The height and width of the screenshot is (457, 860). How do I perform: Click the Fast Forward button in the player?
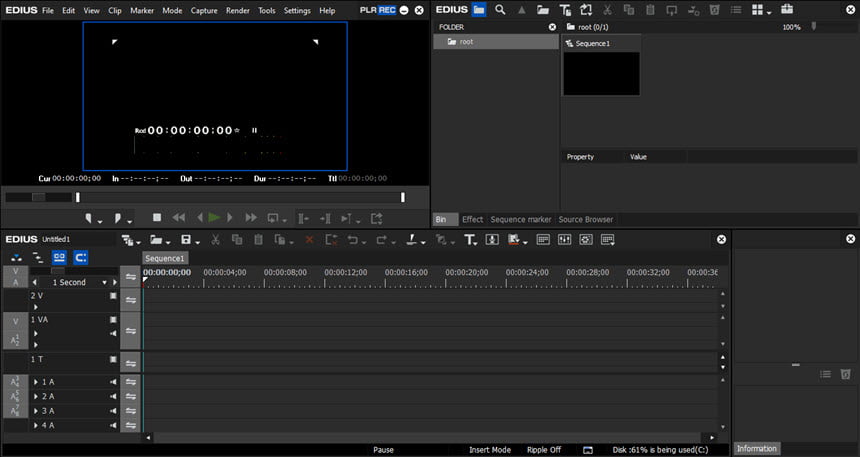pyautogui.click(x=251, y=218)
